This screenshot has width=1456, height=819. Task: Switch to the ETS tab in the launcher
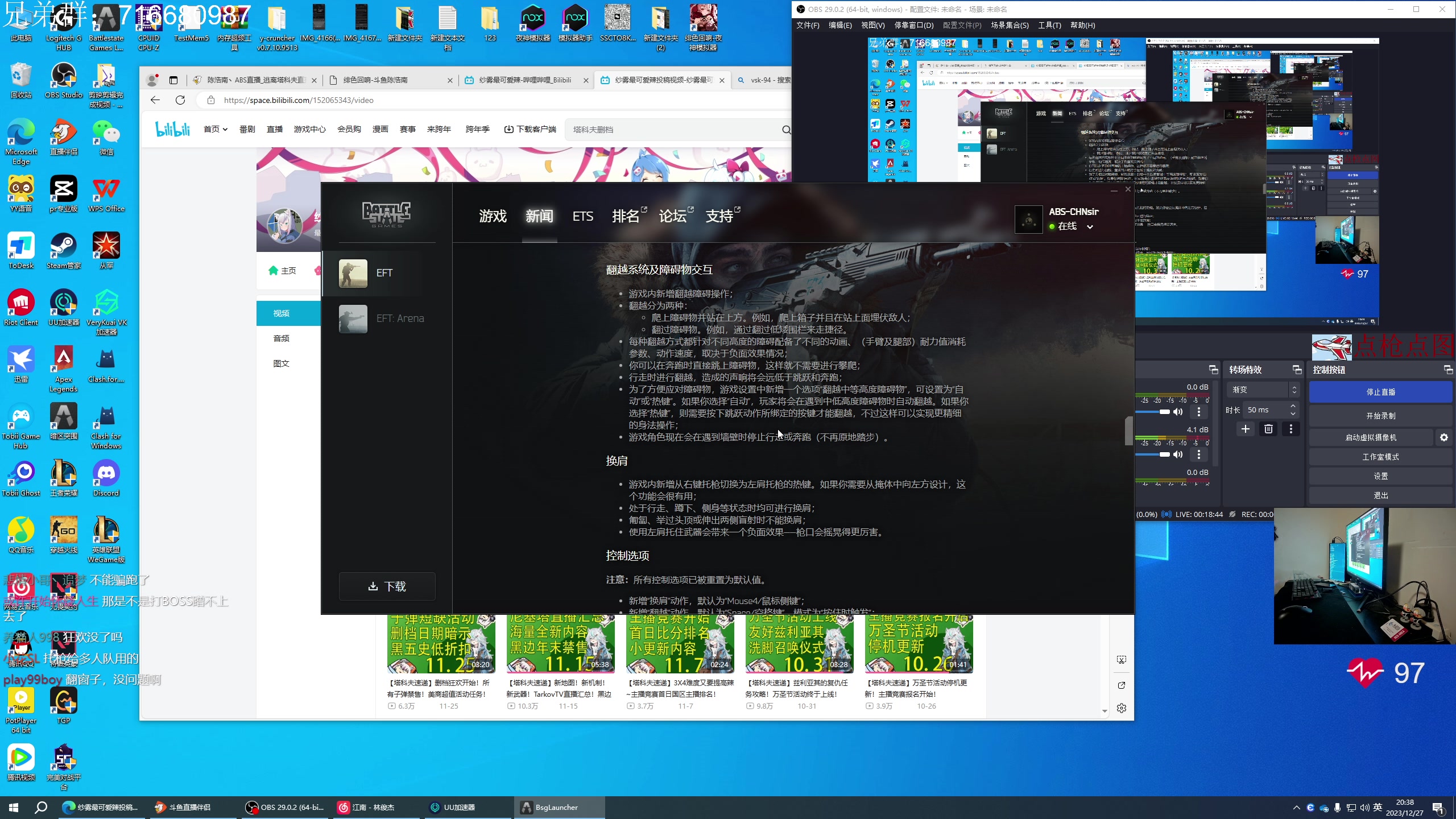tap(582, 216)
